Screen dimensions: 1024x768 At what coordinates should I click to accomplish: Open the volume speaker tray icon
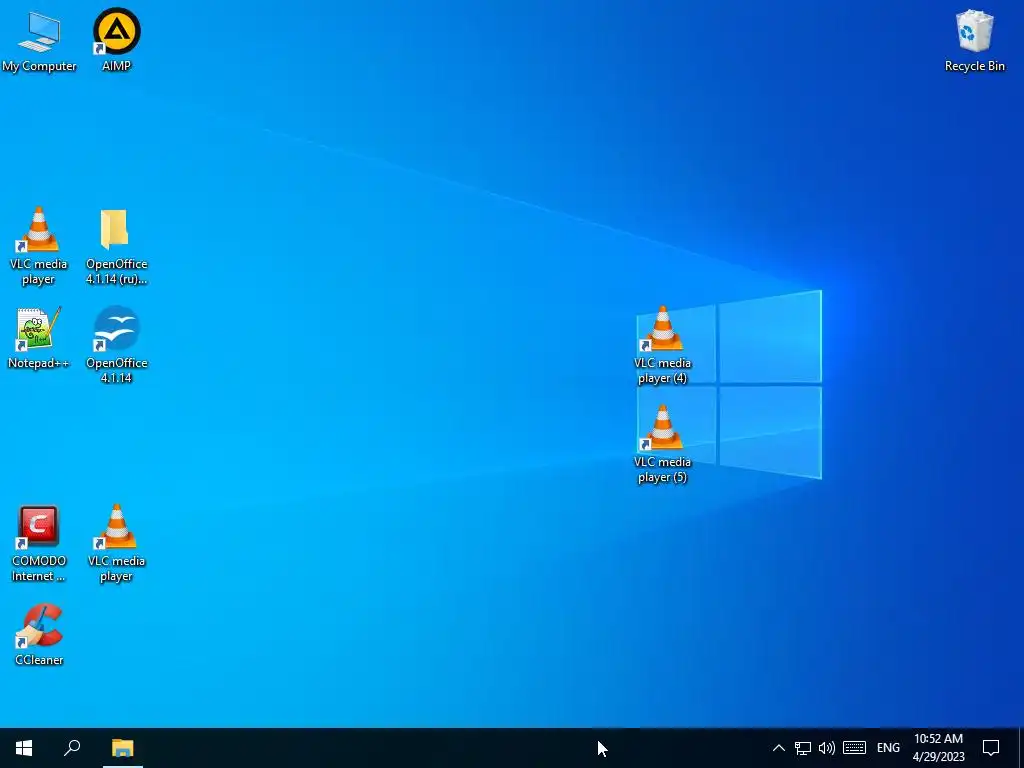coord(827,748)
